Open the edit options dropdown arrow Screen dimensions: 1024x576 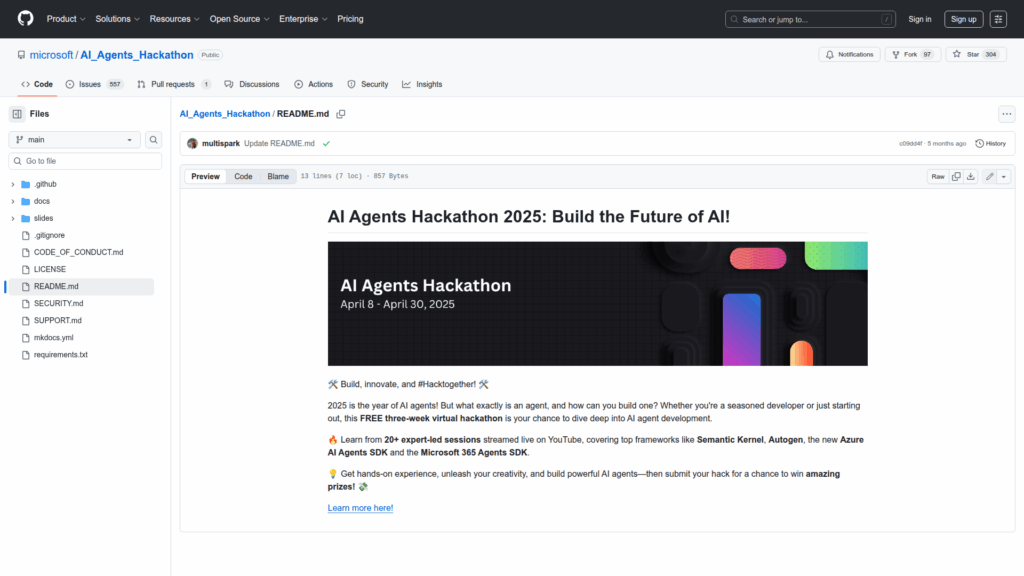click(x=1004, y=176)
